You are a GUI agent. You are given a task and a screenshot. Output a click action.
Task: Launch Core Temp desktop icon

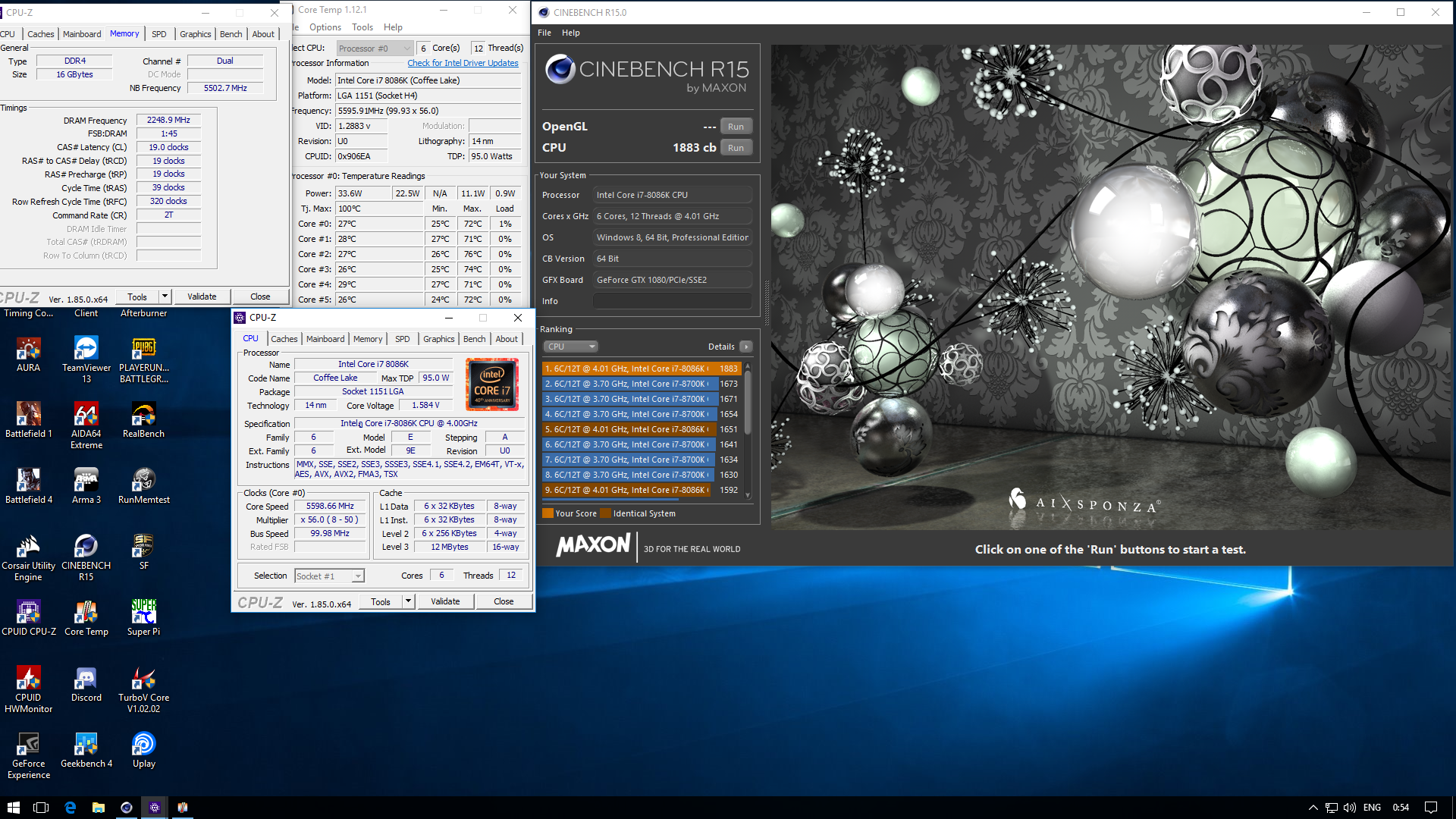(86, 619)
